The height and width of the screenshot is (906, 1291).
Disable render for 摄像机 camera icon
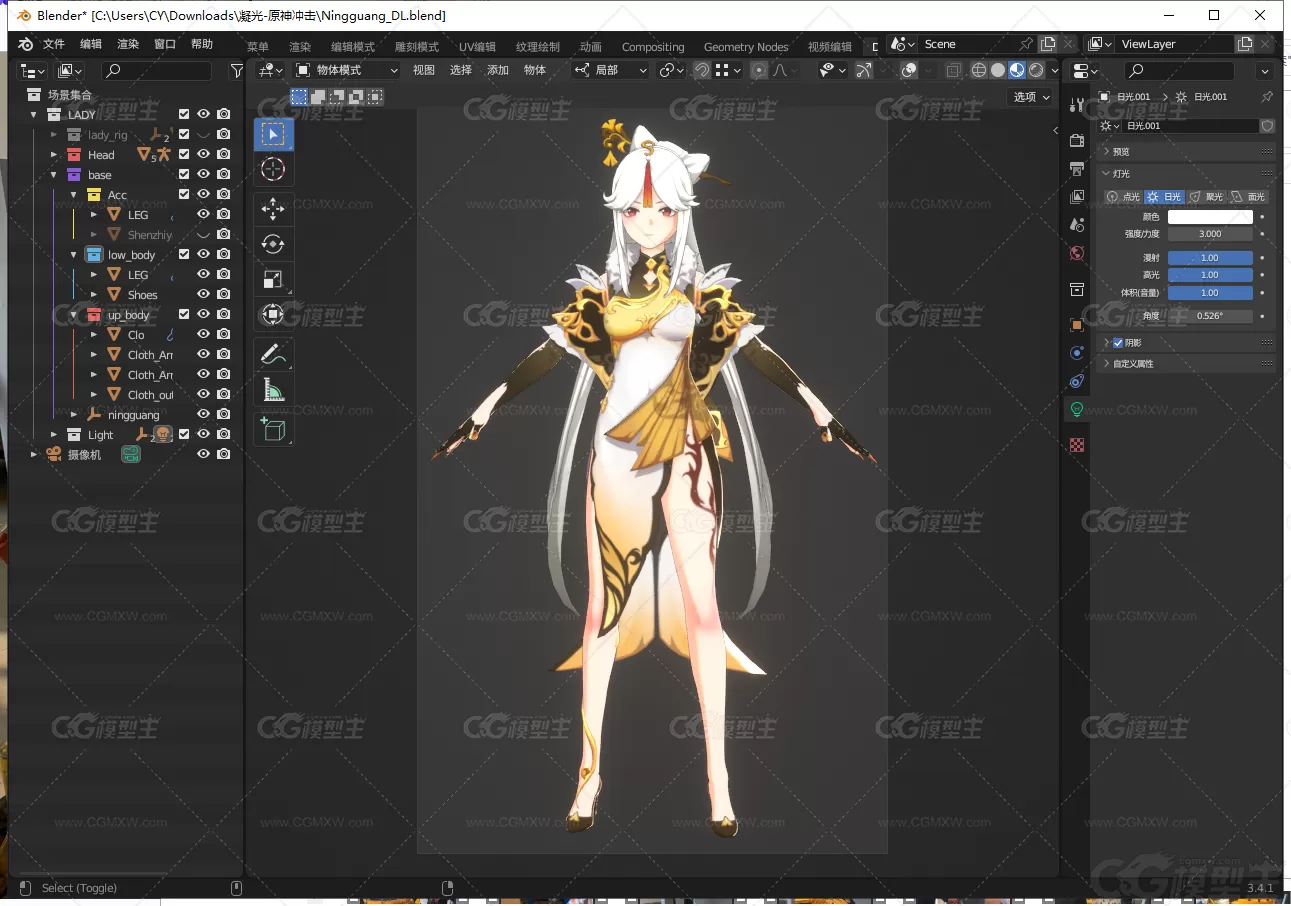(223, 455)
